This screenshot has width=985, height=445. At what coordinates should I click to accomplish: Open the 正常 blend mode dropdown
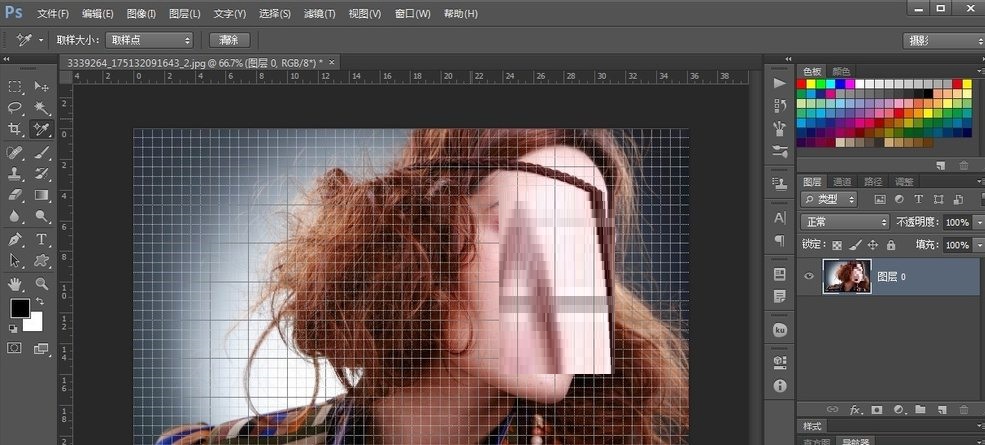[x=845, y=222]
